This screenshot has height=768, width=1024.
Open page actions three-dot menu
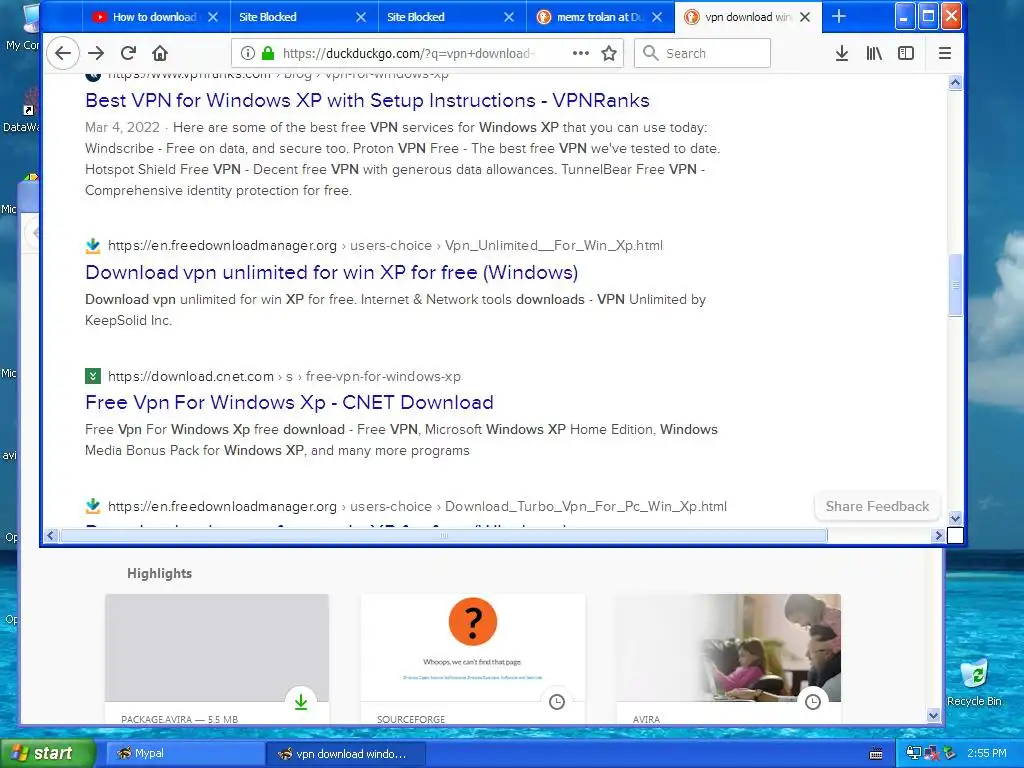coord(581,54)
